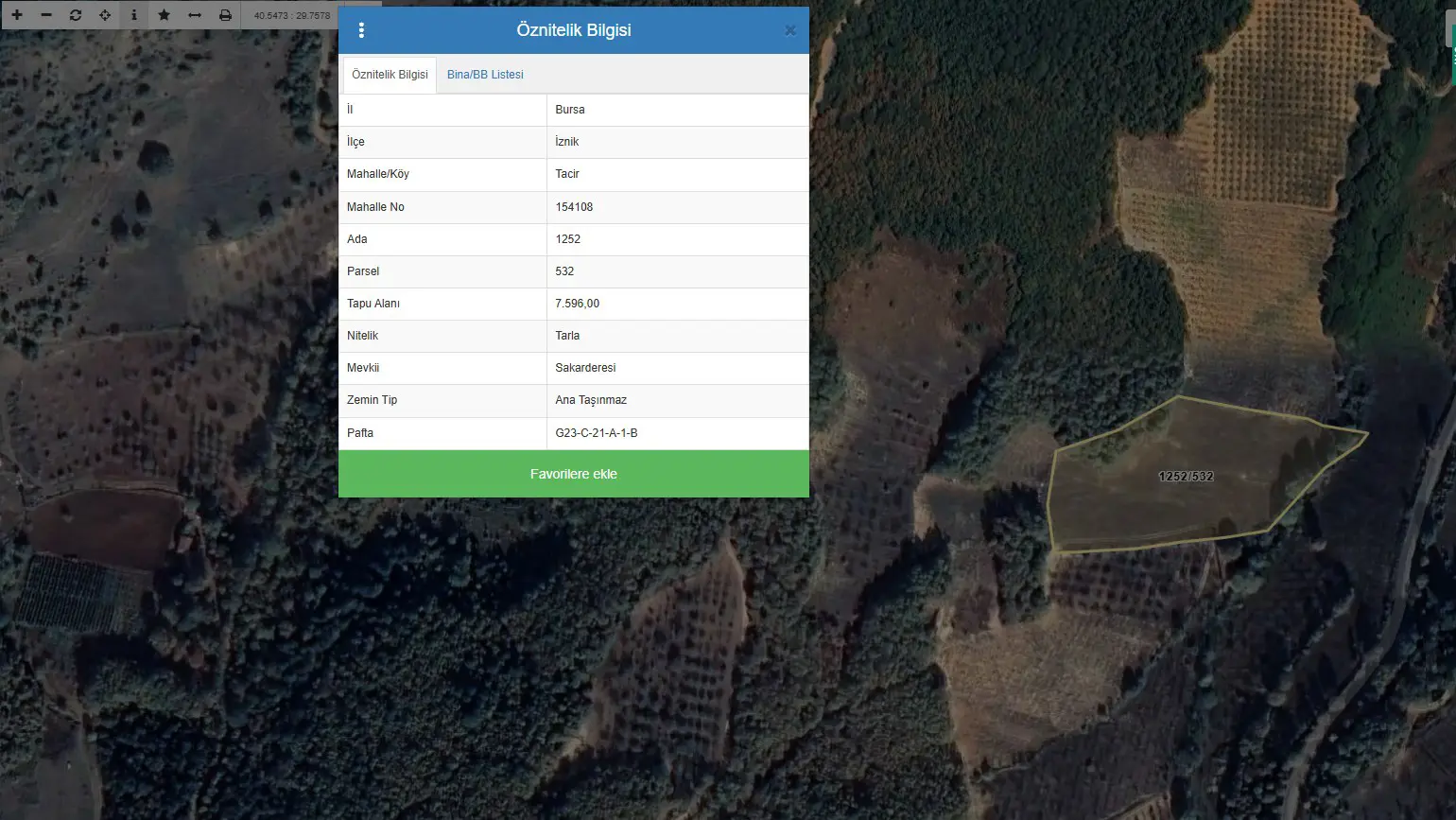
Task: Click the İlçe row label
Action: 355,142
